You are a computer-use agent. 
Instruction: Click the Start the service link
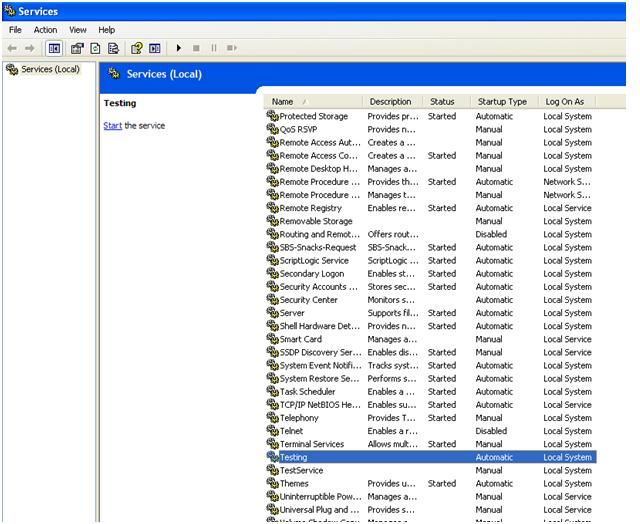pyautogui.click(x=113, y=125)
